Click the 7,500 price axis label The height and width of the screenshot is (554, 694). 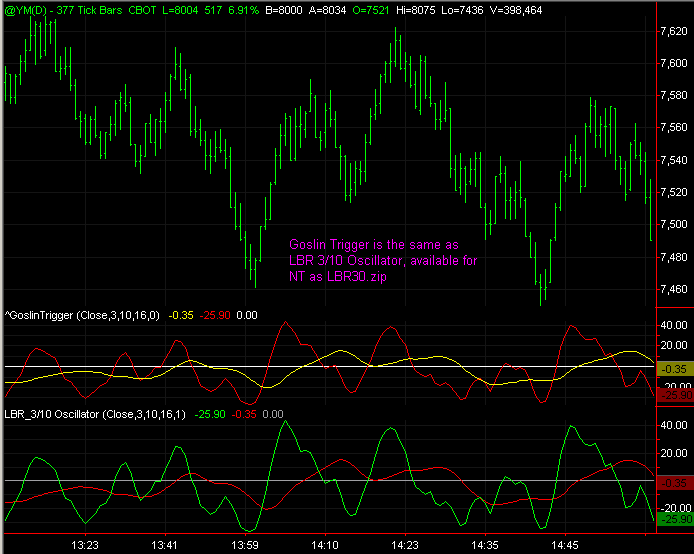pyautogui.click(x=674, y=224)
